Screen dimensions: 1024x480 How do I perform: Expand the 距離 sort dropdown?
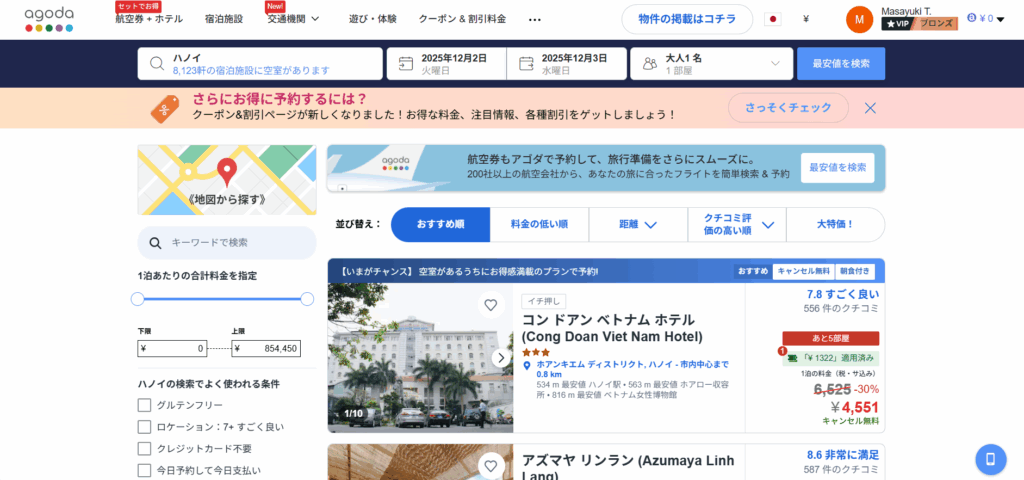(637, 225)
